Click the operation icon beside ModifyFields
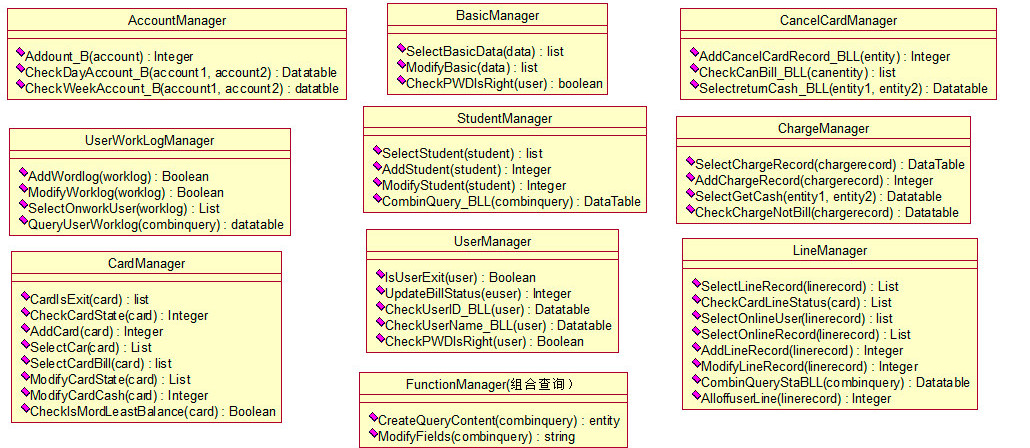Viewport: 1030px width, 448px height. coord(373,434)
